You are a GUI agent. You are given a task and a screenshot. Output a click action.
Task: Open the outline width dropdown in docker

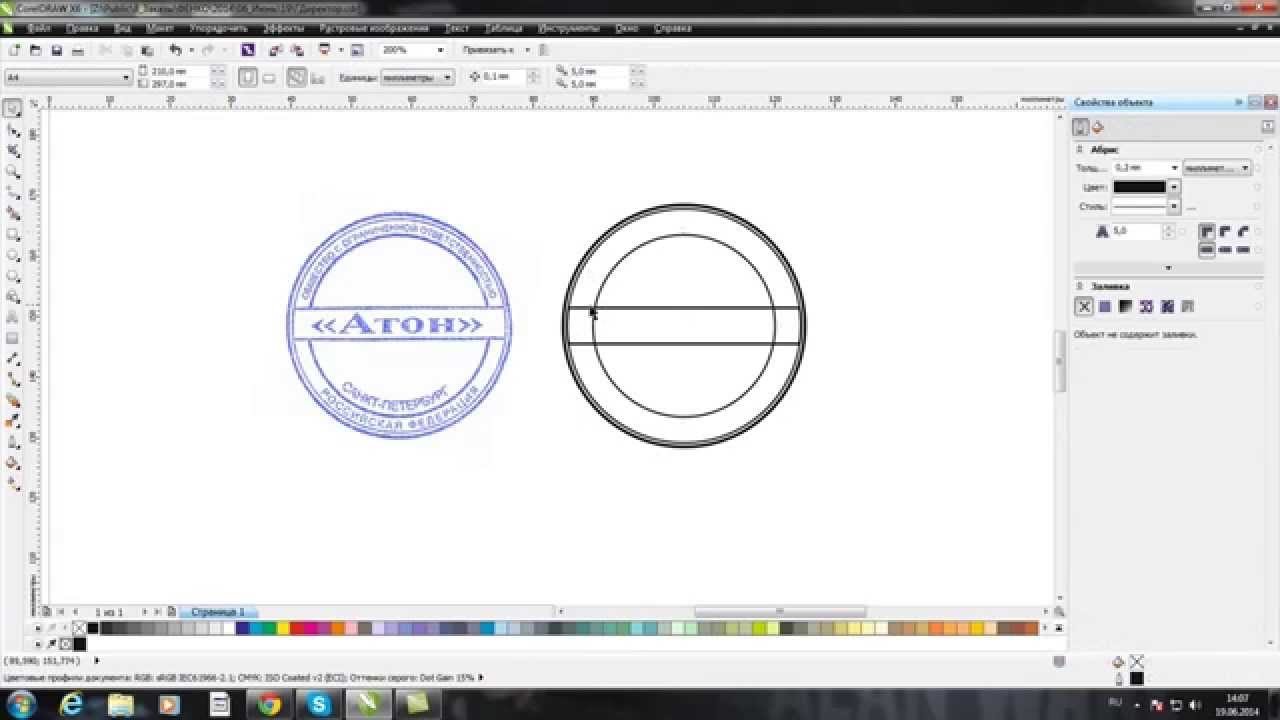coord(1174,168)
